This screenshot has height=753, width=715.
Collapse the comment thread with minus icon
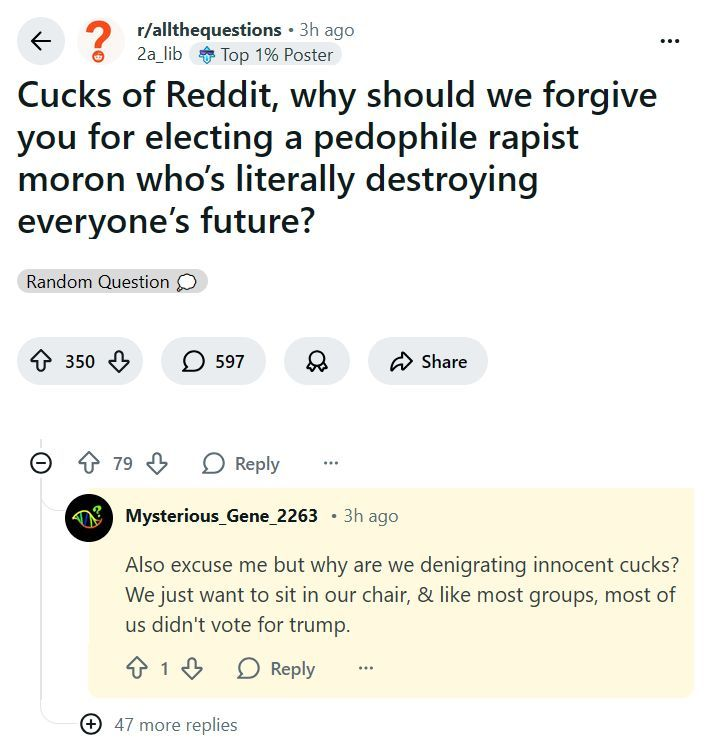pos(41,463)
